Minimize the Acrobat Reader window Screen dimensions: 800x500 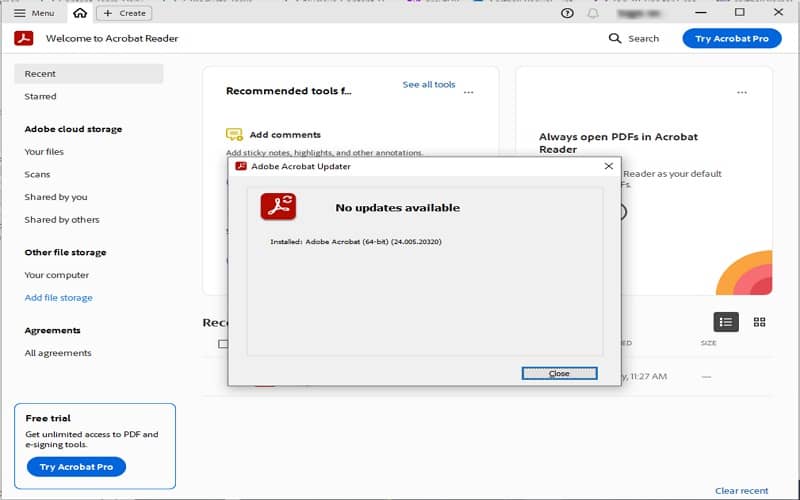[701, 12]
